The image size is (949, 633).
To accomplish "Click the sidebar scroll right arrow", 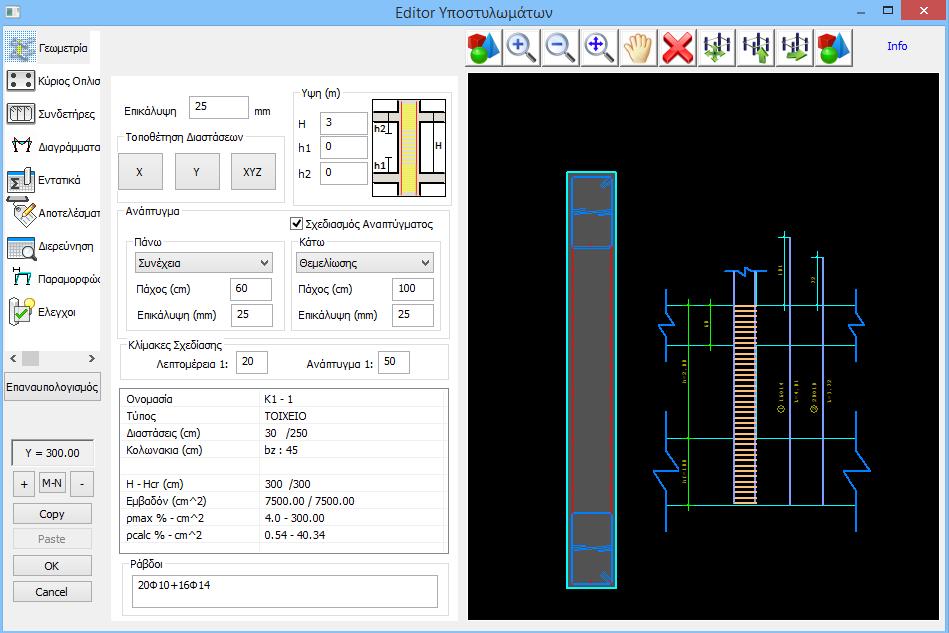I will point(92,358).
